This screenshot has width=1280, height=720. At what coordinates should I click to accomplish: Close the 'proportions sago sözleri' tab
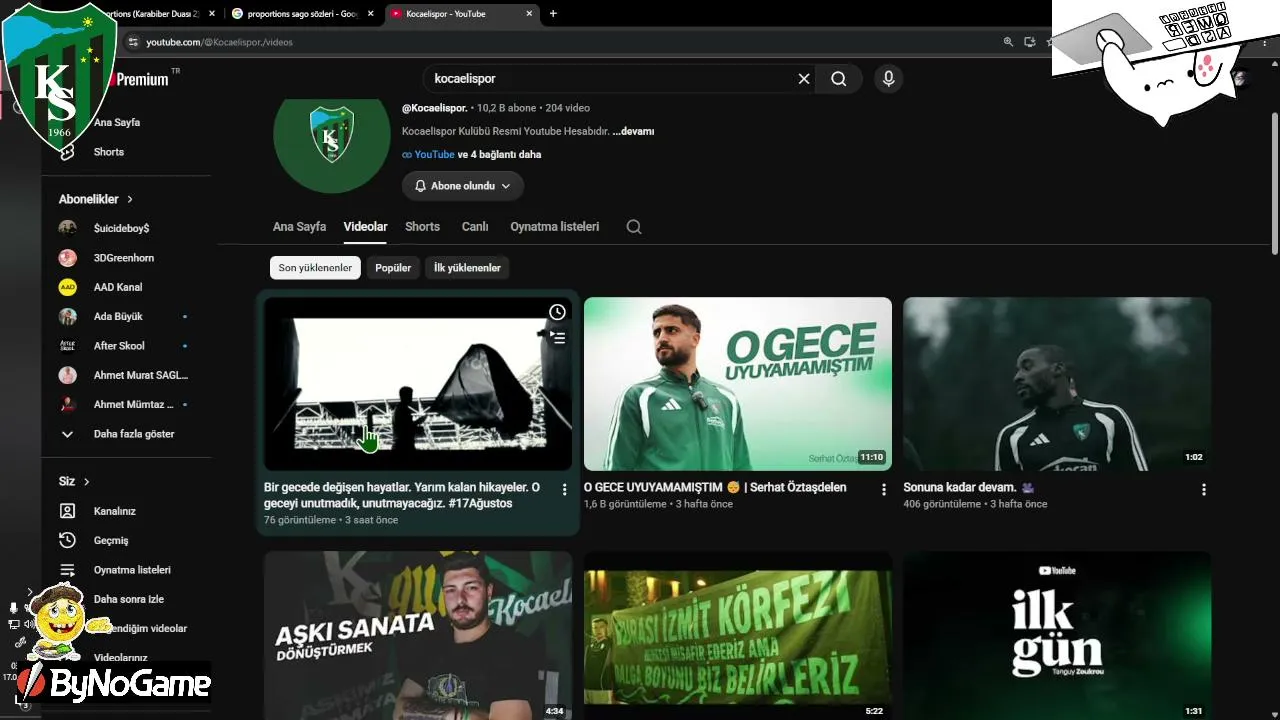pos(371,14)
